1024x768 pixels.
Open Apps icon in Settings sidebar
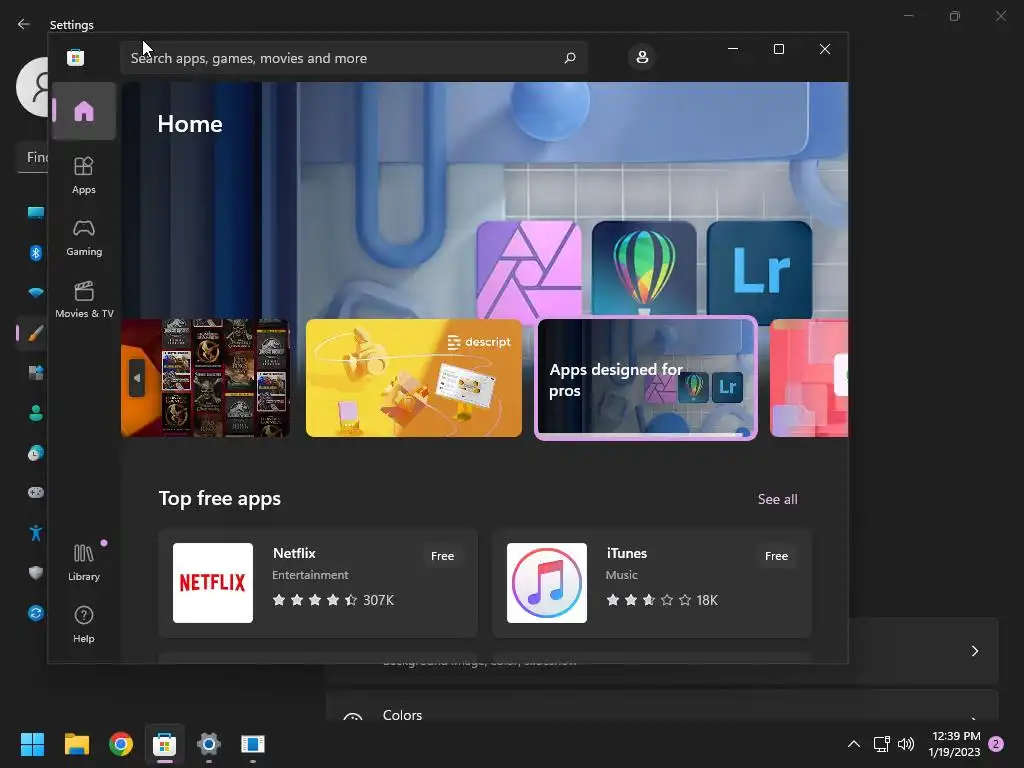point(36,373)
